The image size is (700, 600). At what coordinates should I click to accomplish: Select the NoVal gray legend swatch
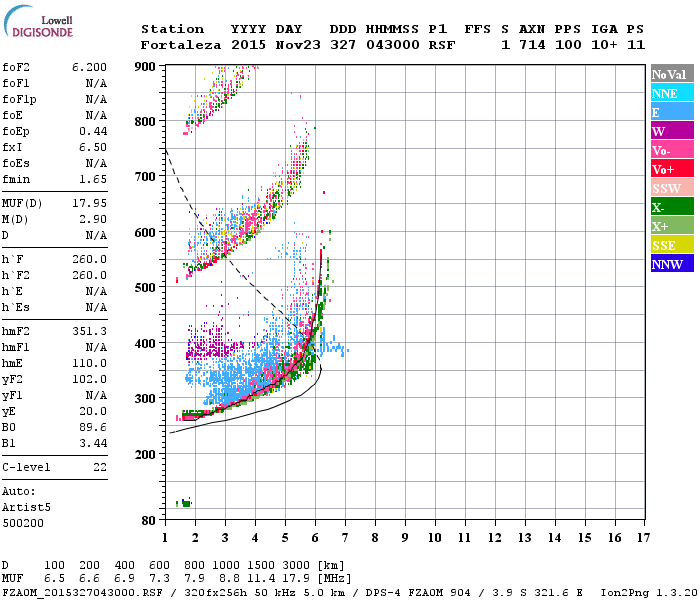672,74
